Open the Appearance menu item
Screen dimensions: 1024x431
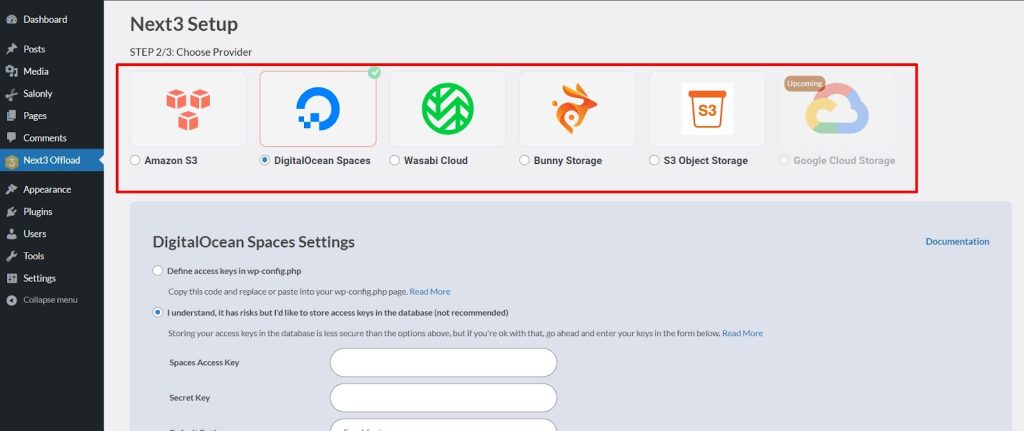pyautogui.click(x=52, y=189)
